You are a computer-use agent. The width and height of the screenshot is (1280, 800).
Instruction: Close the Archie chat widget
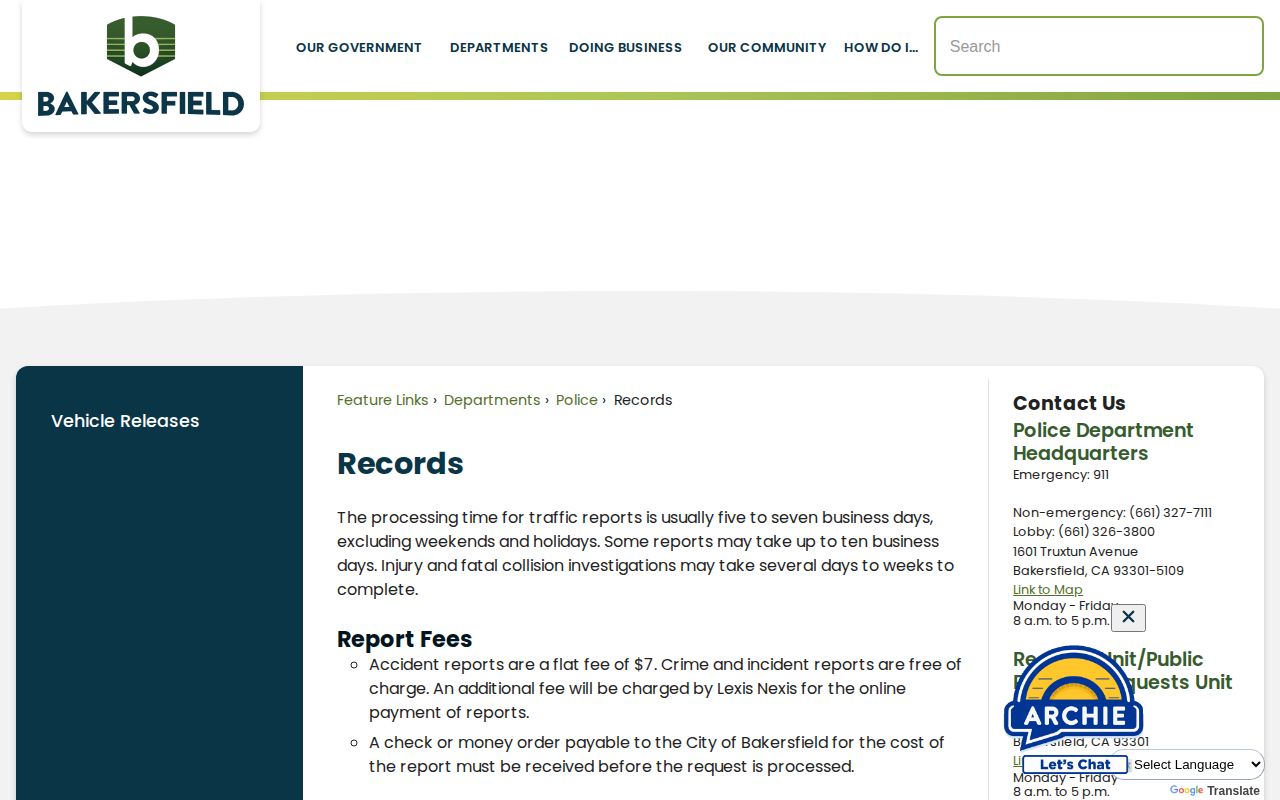(1128, 617)
